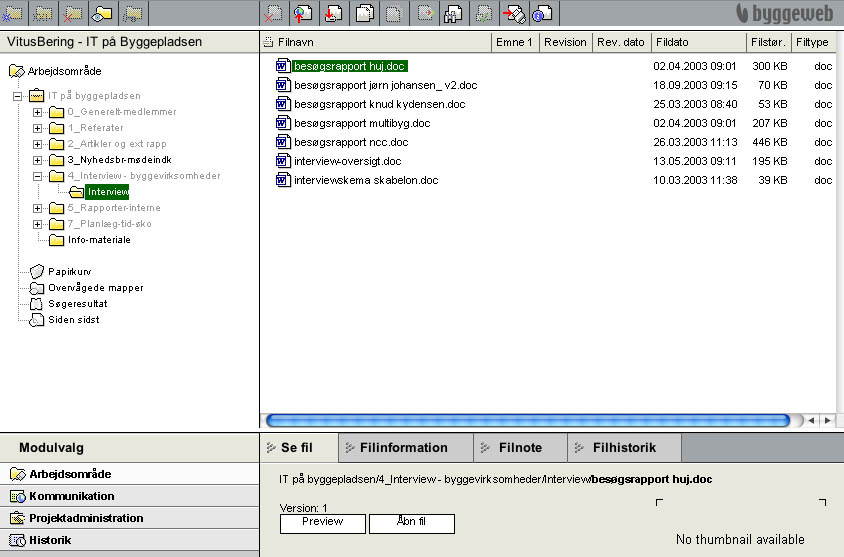The image size is (844, 557).
Task: Sort file list by Fildato column
Action: pyautogui.click(x=672, y=42)
